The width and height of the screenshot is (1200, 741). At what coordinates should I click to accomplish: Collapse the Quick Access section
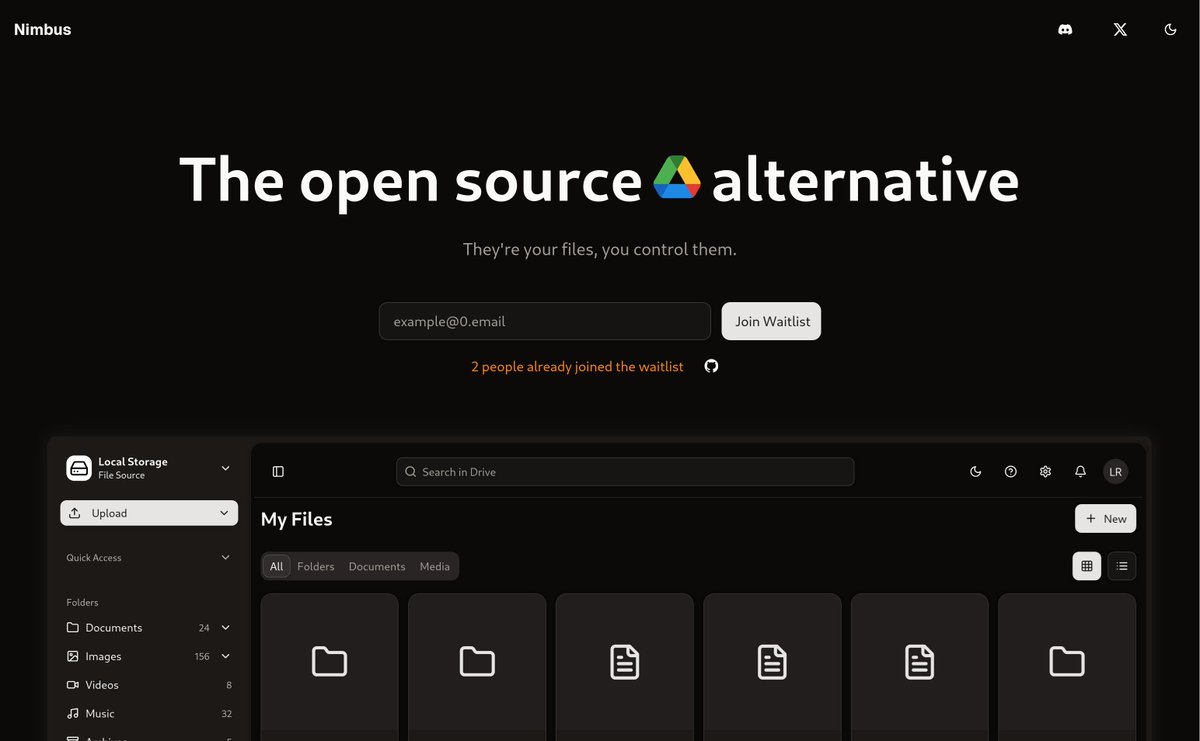tap(225, 558)
